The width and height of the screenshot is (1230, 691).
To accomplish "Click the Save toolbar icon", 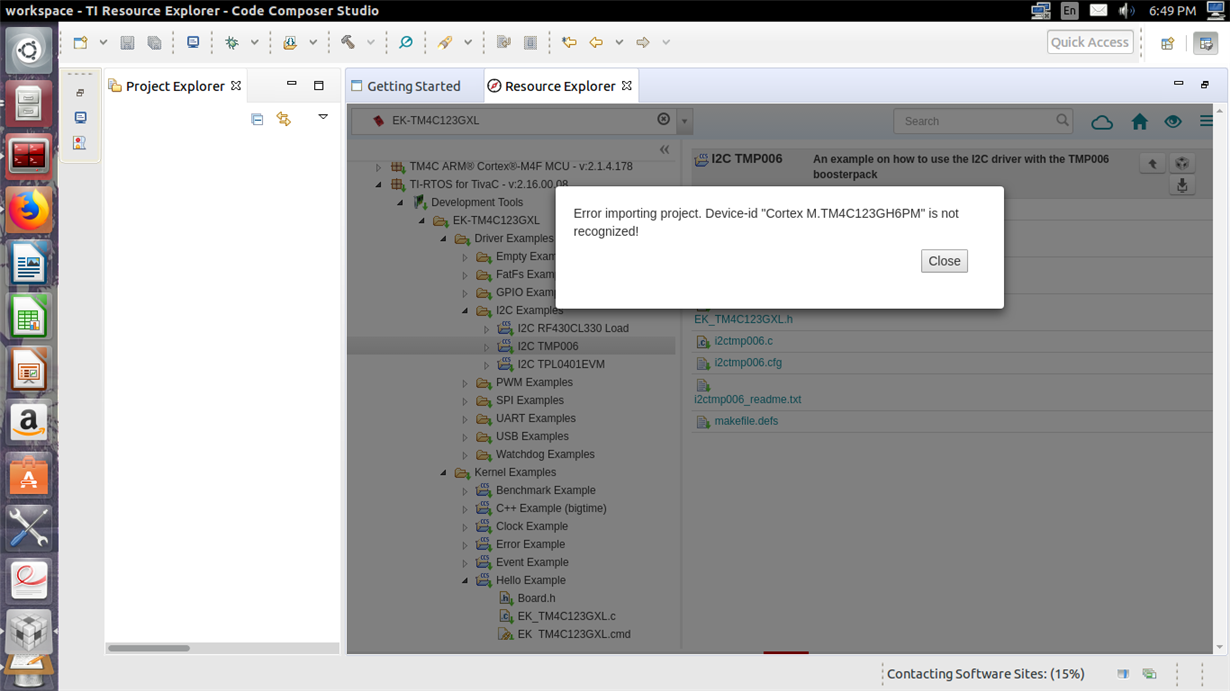I will pos(127,43).
